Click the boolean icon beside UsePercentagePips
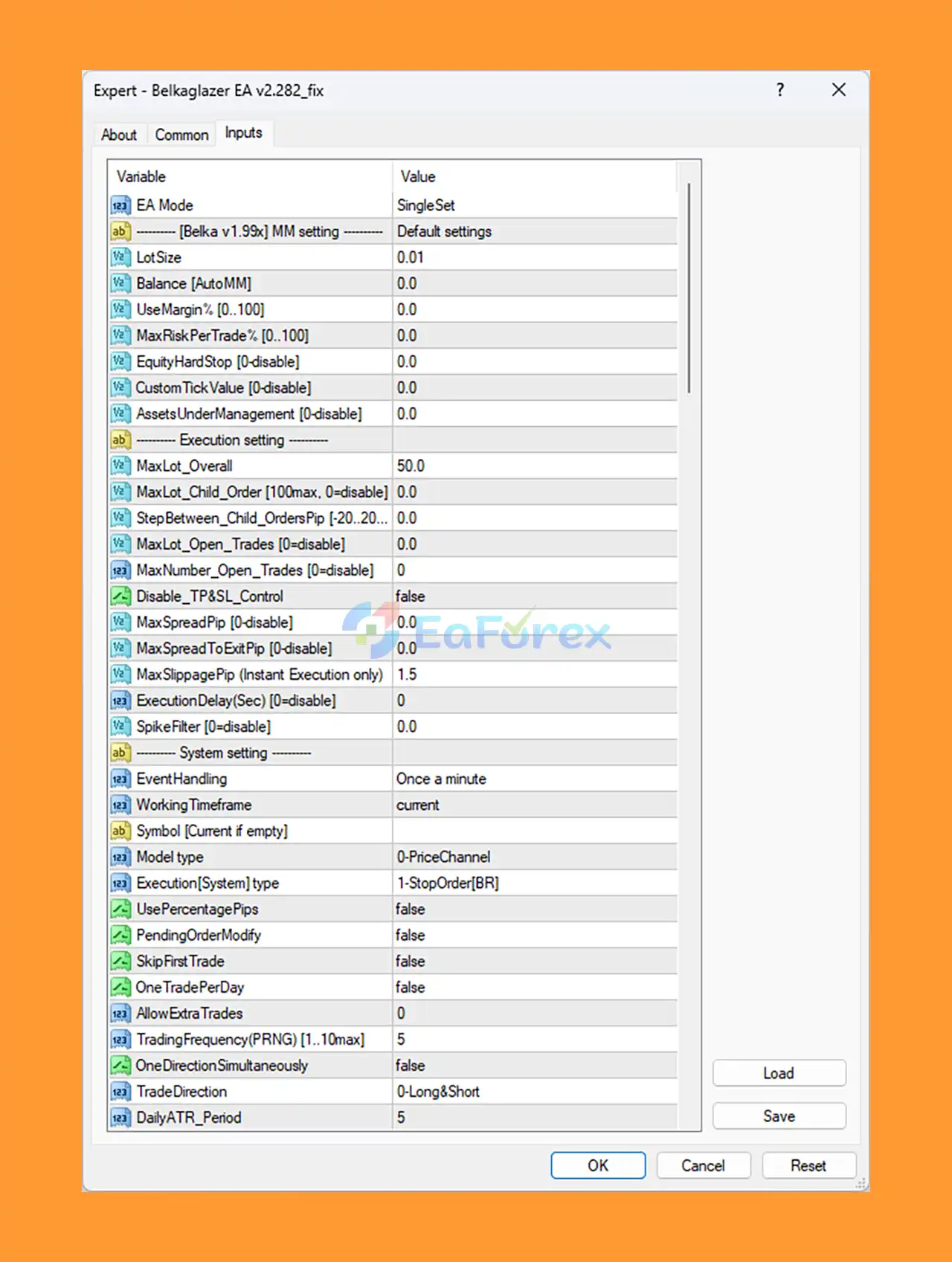This screenshot has height=1262, width=952. [x=120, y=909]
